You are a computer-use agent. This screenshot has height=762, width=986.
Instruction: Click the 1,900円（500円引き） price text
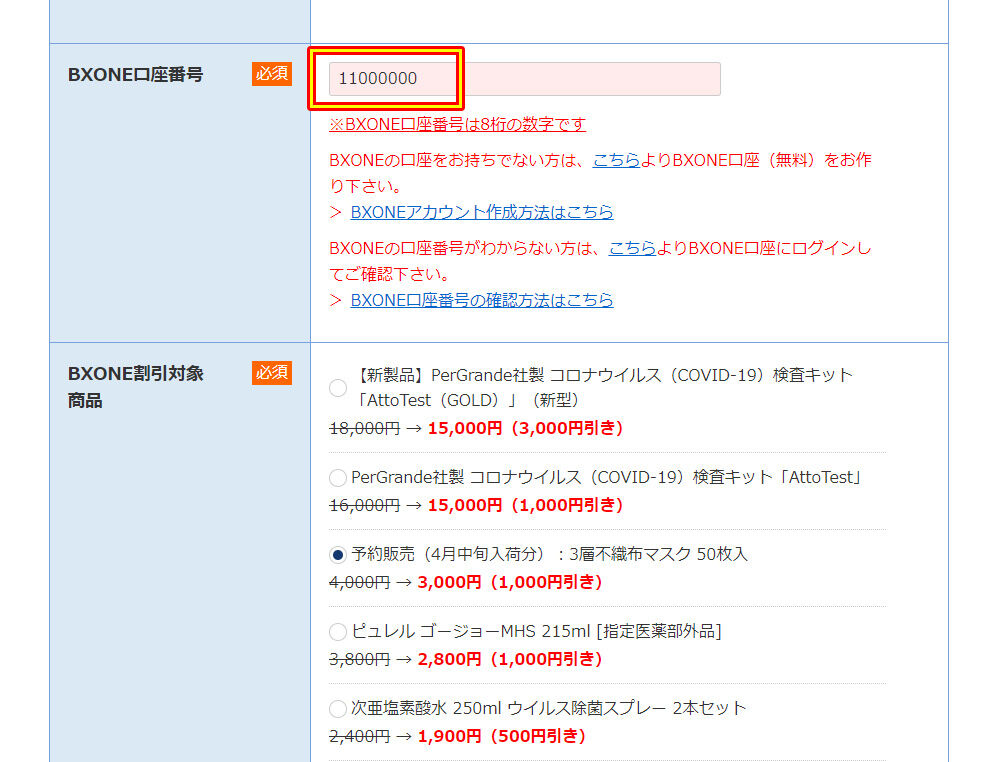click(502, 736)
